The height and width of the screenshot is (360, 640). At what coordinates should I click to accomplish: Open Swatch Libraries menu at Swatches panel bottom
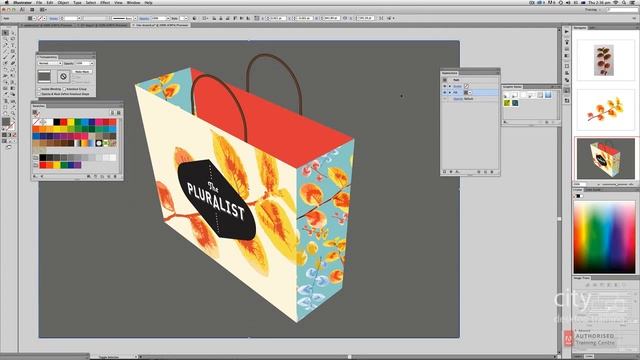(x=35, y=176)
